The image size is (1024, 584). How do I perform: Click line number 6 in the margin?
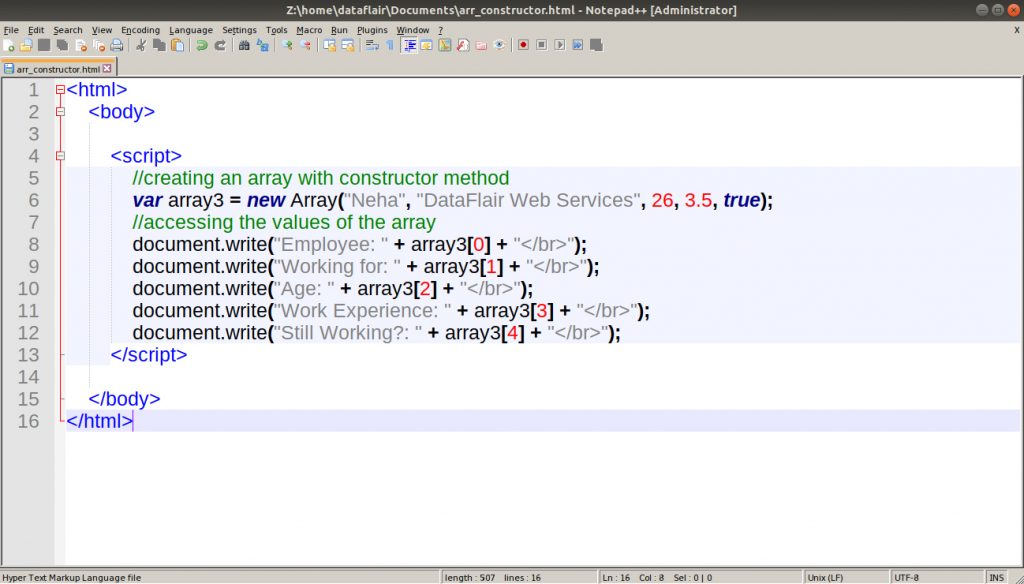pos(33,200)
